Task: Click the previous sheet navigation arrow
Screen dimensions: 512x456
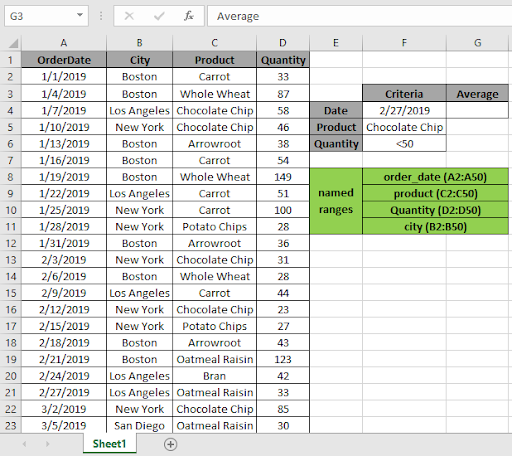Action: (x=24, y=444)
